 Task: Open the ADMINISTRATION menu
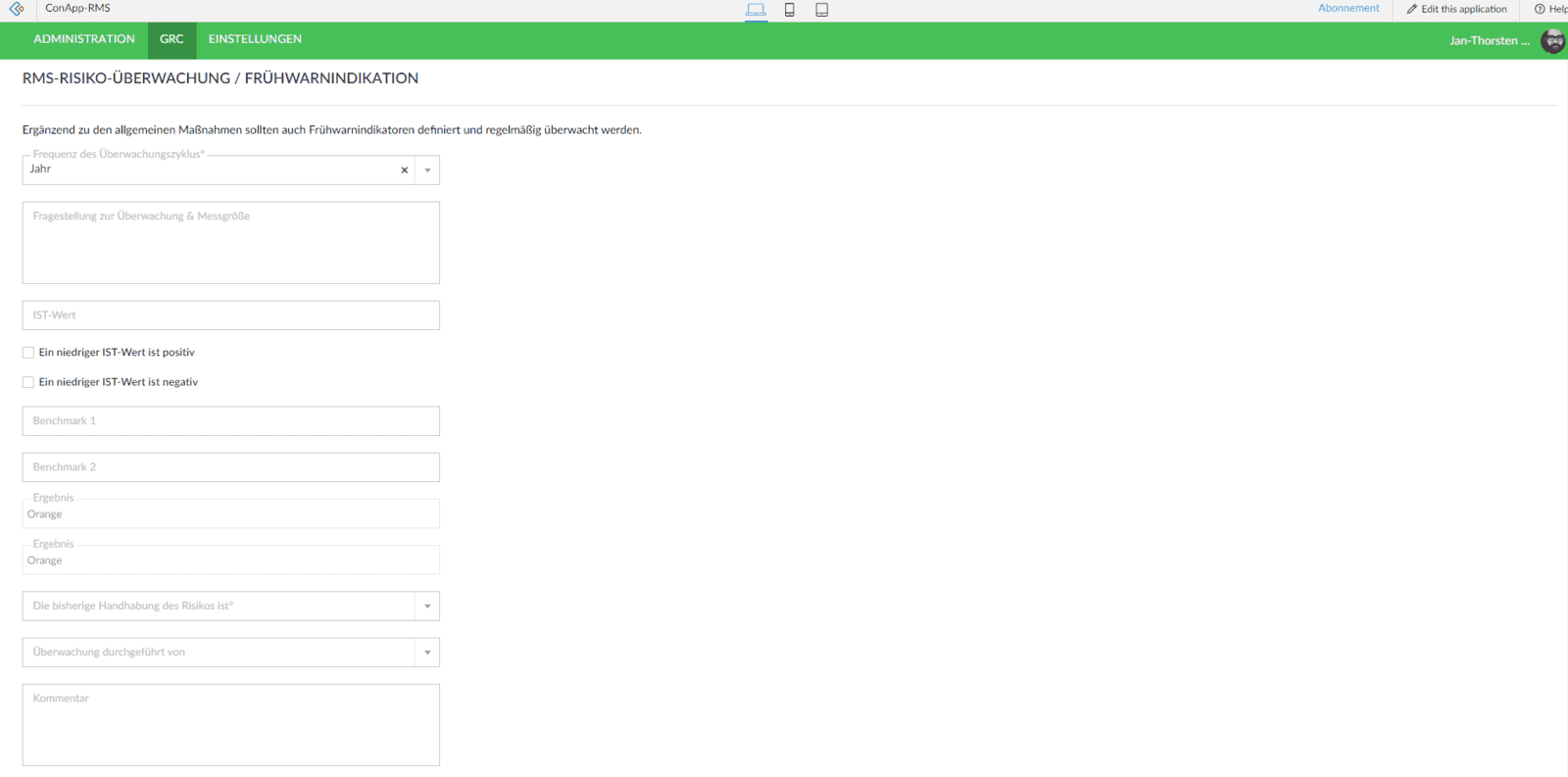click(x=84, y=39)
